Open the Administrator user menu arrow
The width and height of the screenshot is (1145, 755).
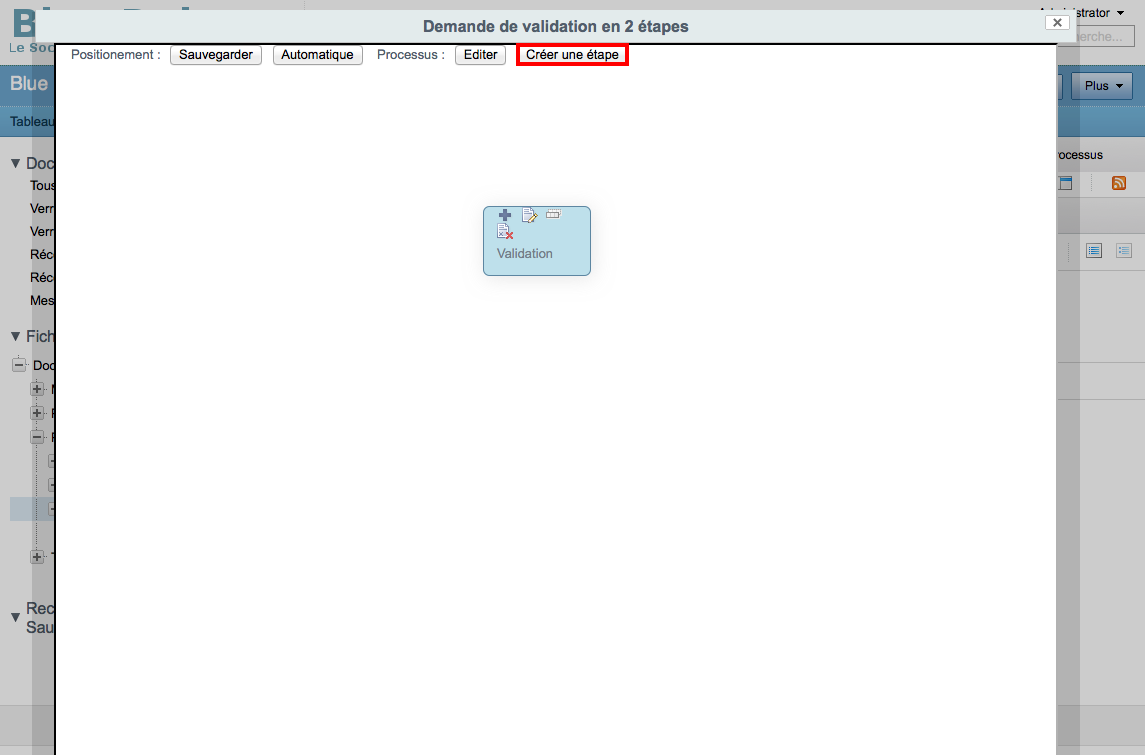pyautogui.click(x=1121, y=13)
